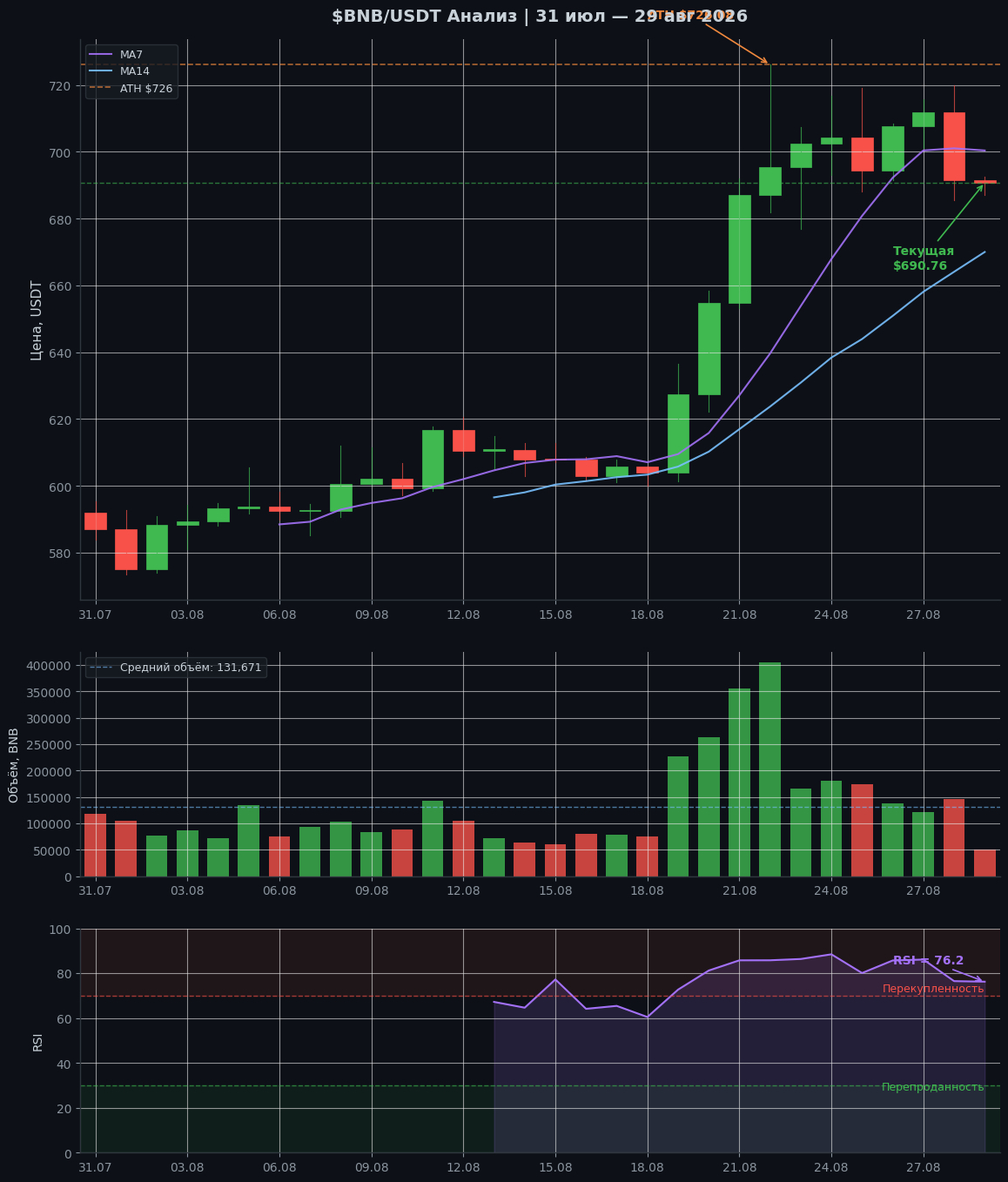Click the 20 tick on the RSI axis
The width and height of the screenshot is (1008, 1182).
tap(65, 1109)
